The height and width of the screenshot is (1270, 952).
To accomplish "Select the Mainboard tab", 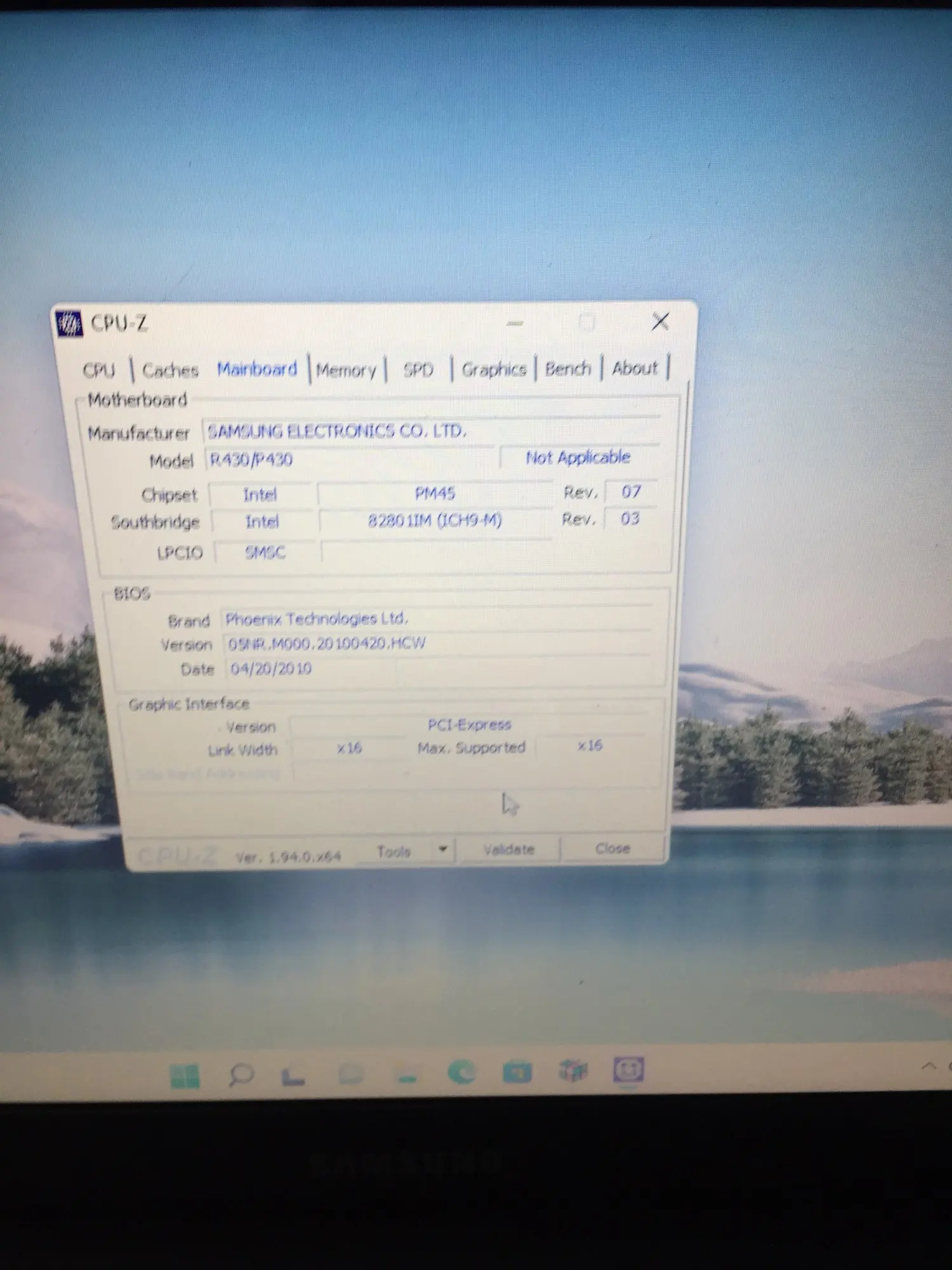I will pyautogui.click(x=257, y=369).
